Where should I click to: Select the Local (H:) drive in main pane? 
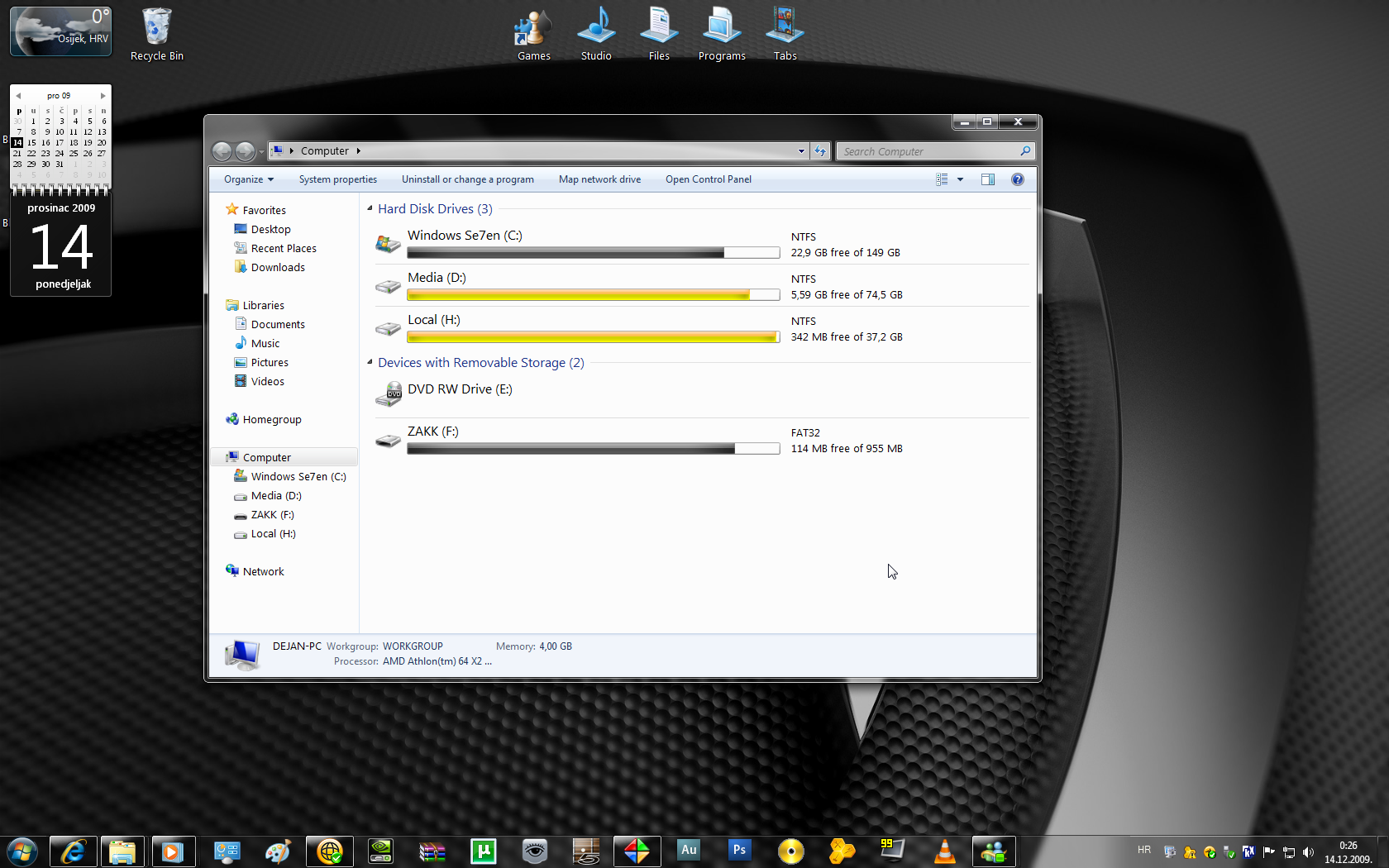pos(701,328)
